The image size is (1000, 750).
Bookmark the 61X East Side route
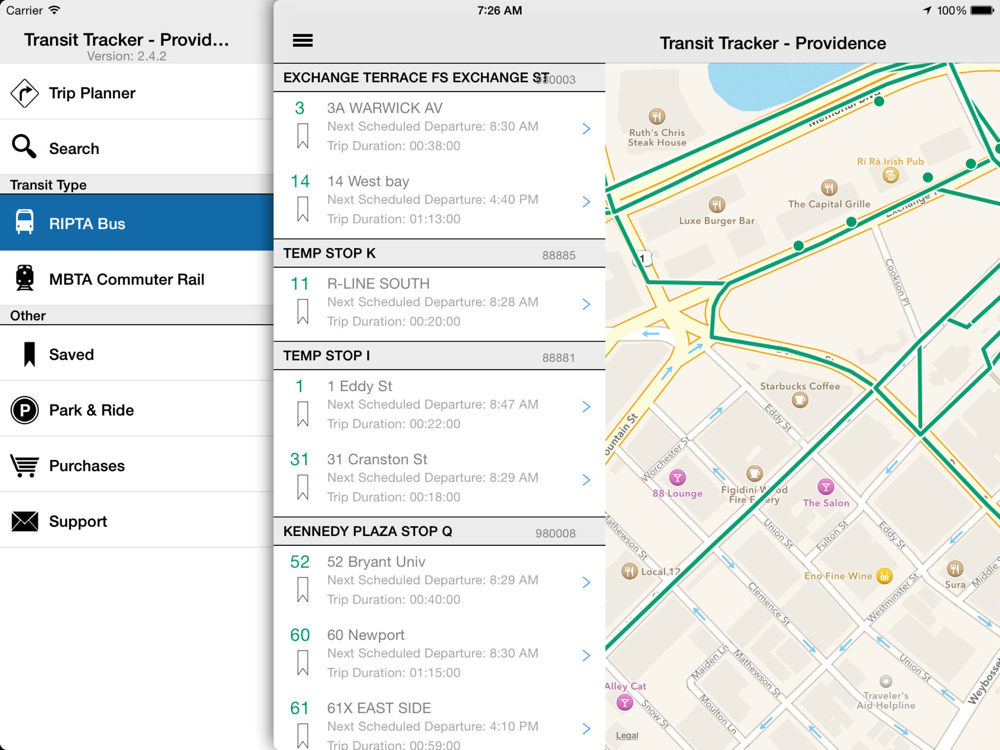tap(303, 735)
